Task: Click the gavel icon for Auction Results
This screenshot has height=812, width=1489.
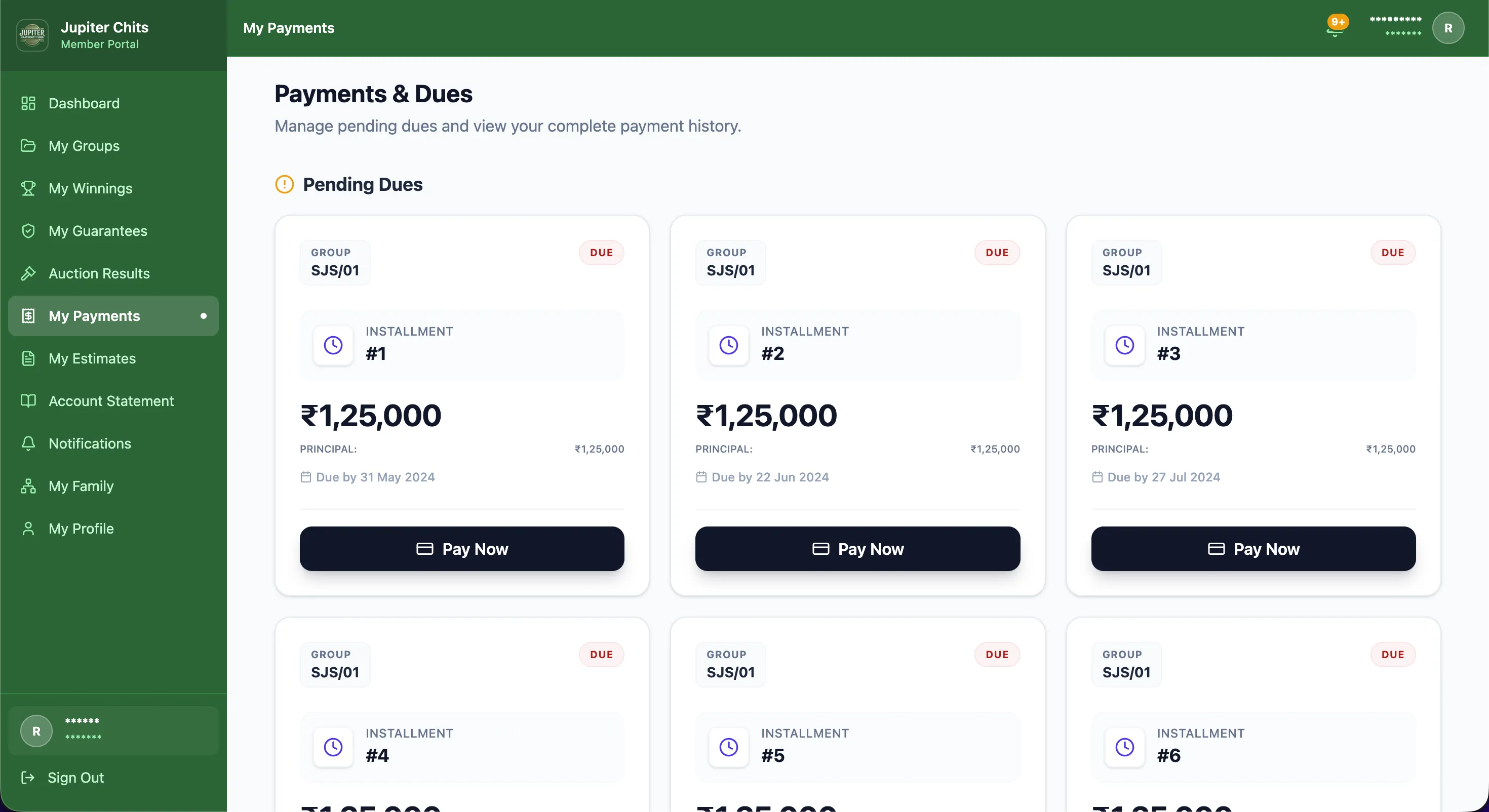Action: 28,273
